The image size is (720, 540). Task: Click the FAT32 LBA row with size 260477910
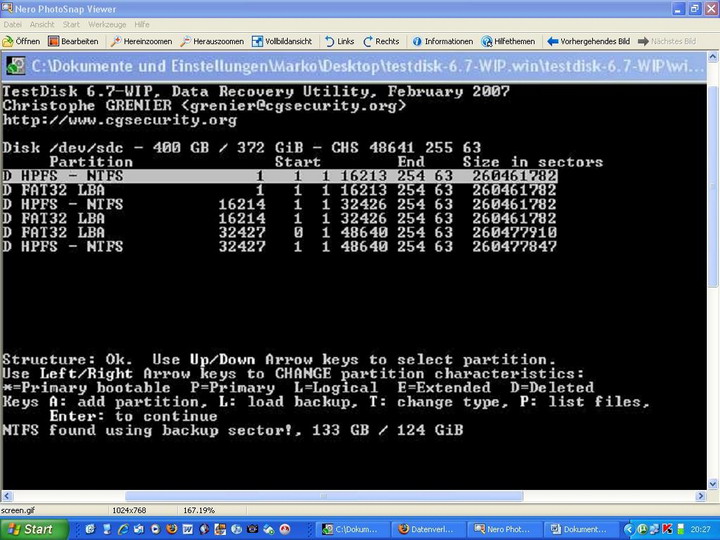(x=280, y=232)
